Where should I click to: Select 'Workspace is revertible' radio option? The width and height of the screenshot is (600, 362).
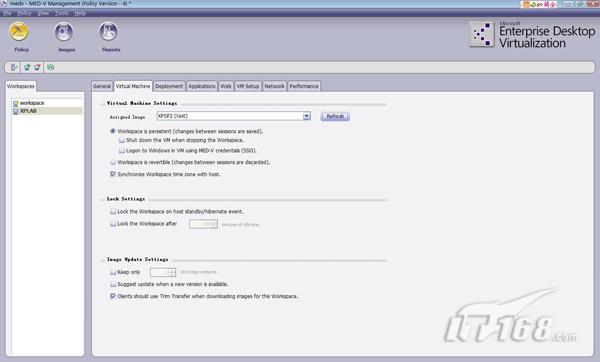(113, 162)
